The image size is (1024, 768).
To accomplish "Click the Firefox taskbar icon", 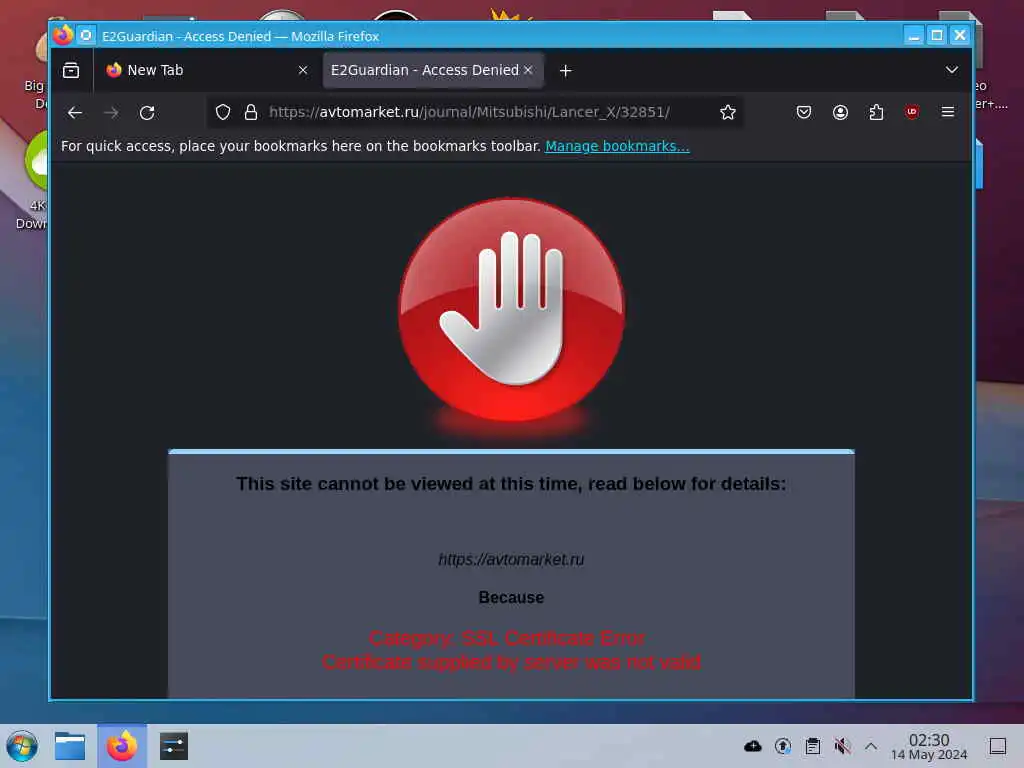I will pos(122,746).
